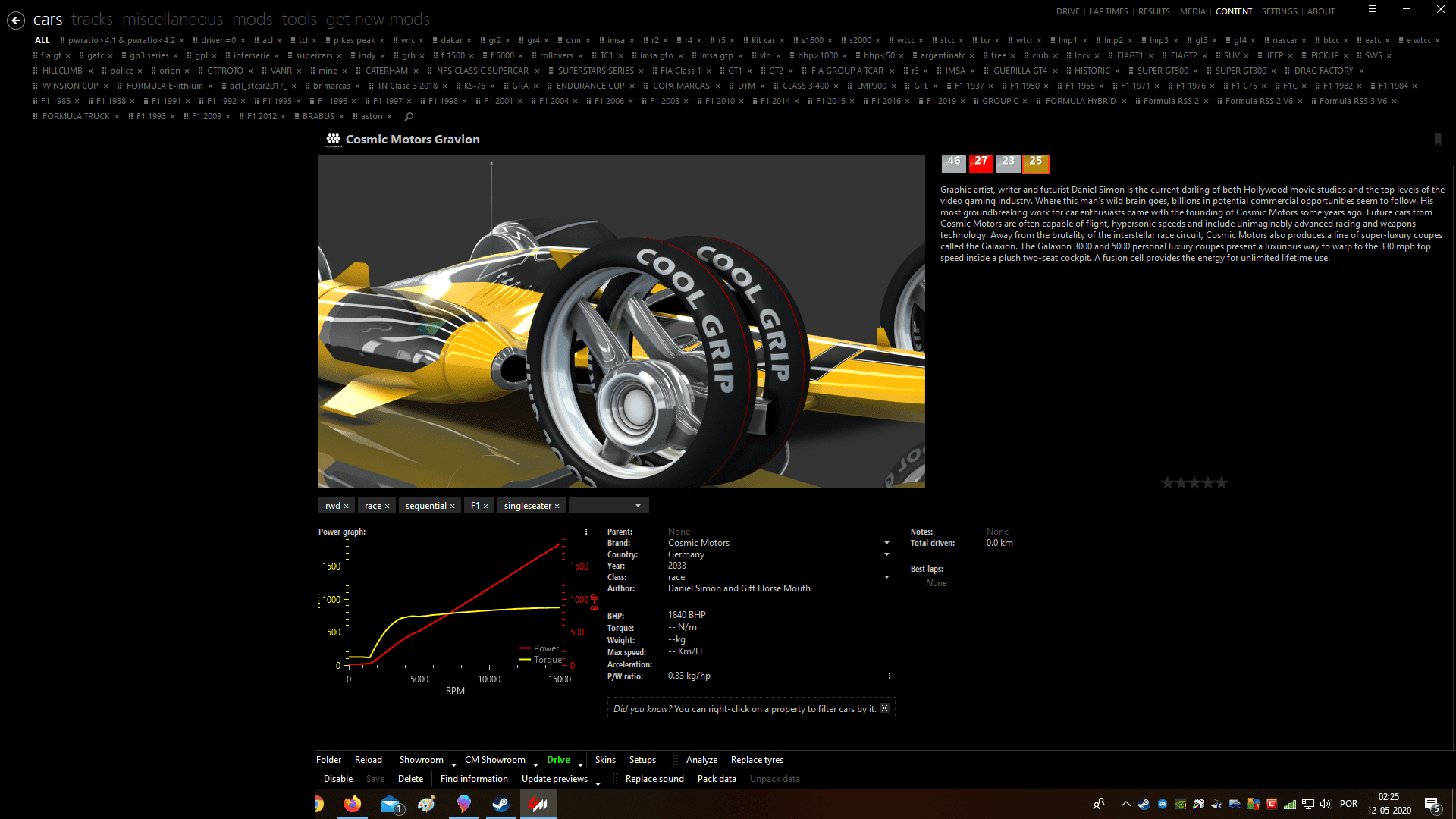Screen dimensions: 1456x819
Task: Open the add-tag combo box
Action: tap(609, 506)
